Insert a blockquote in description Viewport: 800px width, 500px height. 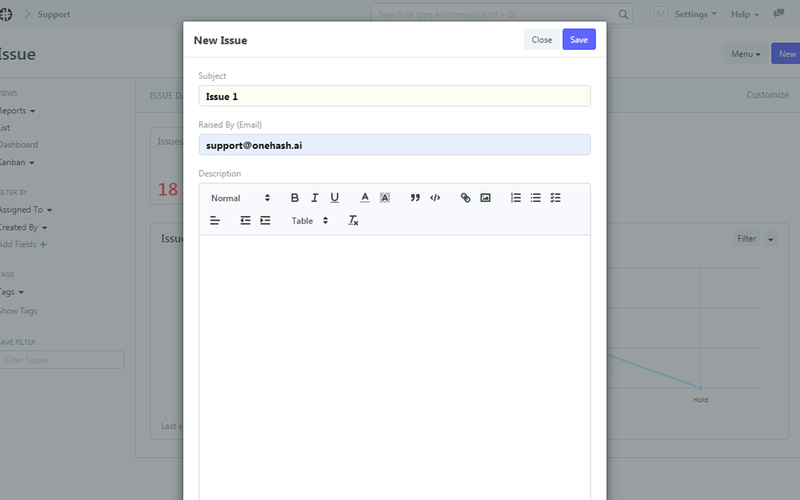click(x=415, y=198)
